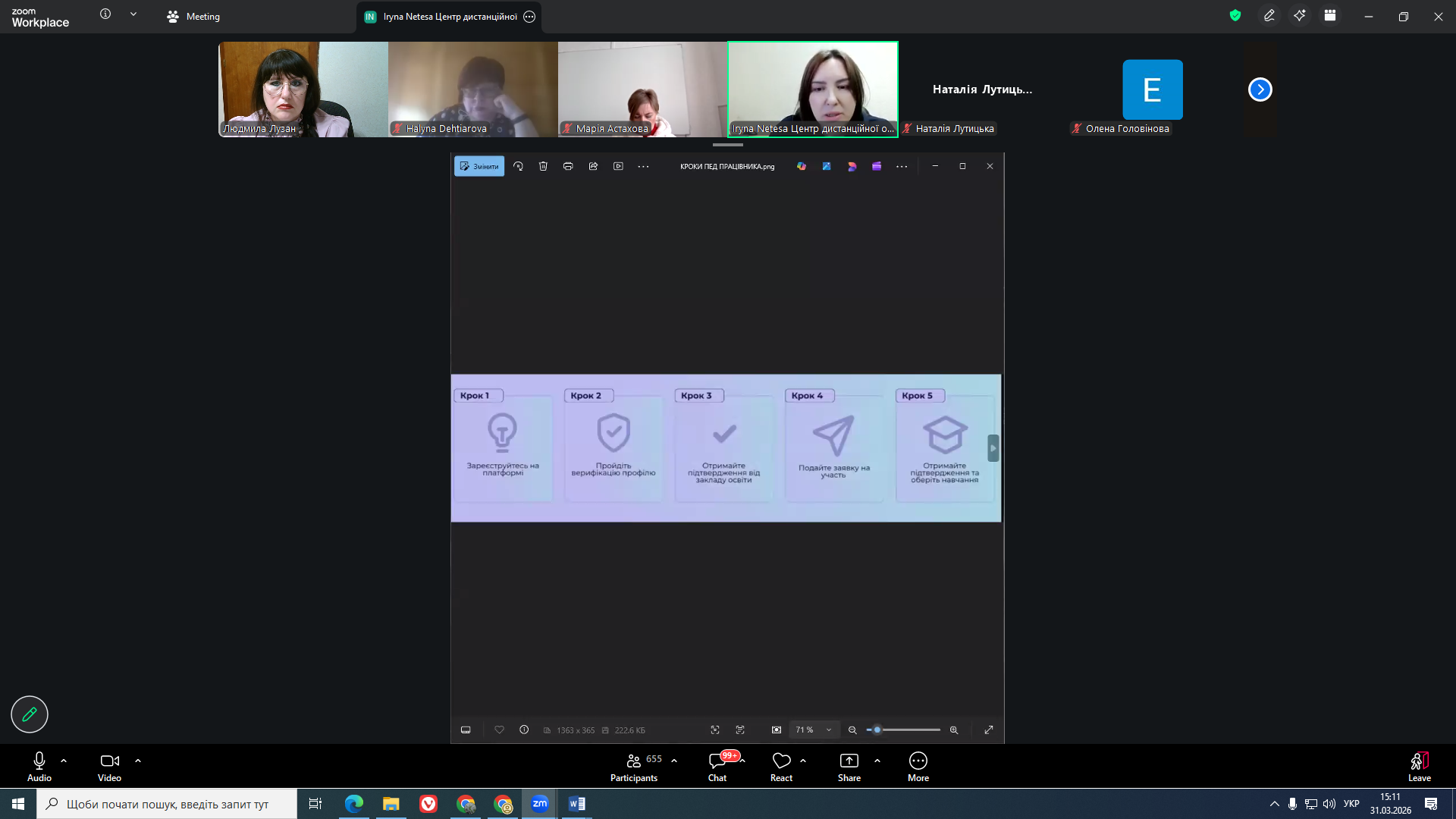Open Word from Windows taskbar
This screenshot has height=819, width=1456.
(x=576, y=804)
